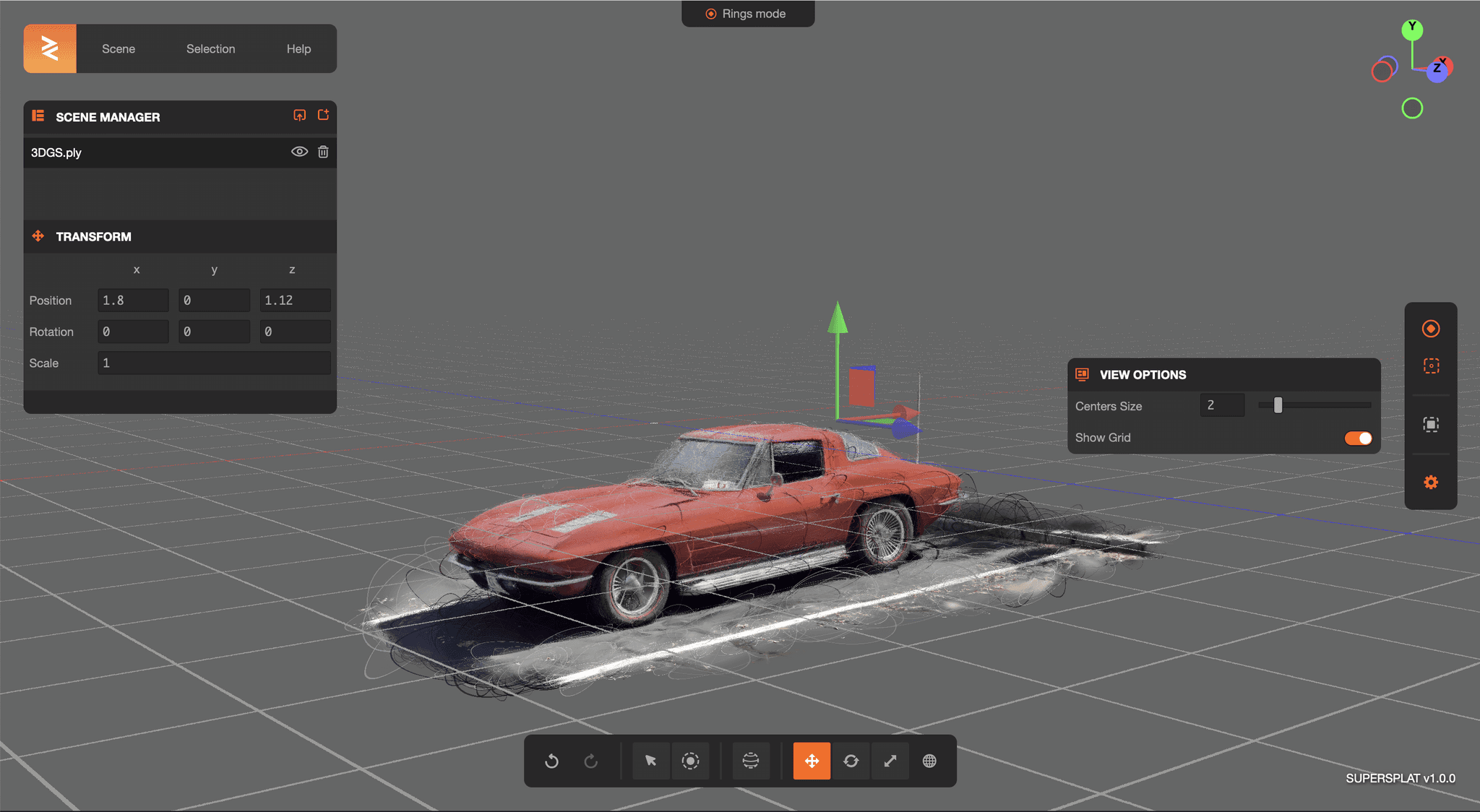Toggle world/local coordinate space with the globe icon
The image size is (1480, 812).
[929, 761]
